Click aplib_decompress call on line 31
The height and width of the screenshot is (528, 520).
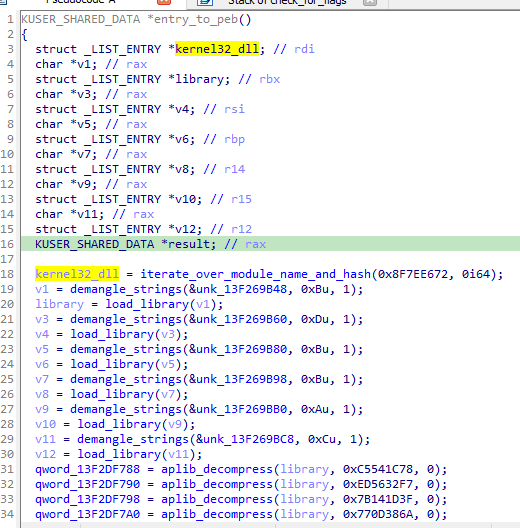tap(217, 469)
